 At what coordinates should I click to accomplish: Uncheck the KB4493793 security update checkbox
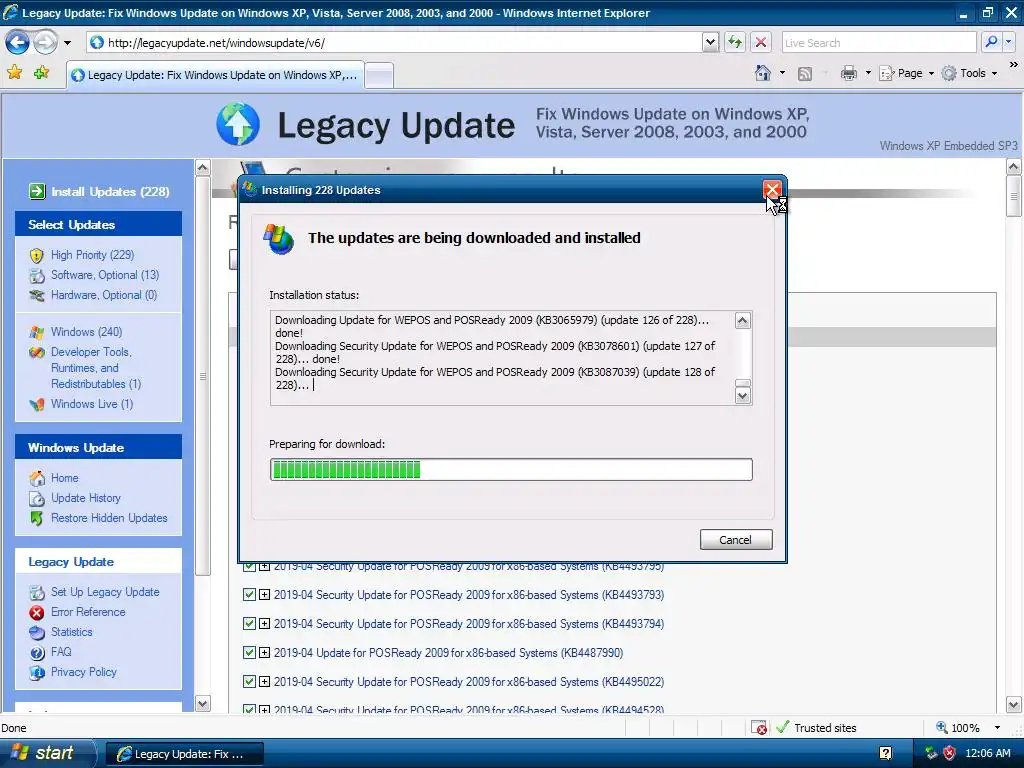249,595
